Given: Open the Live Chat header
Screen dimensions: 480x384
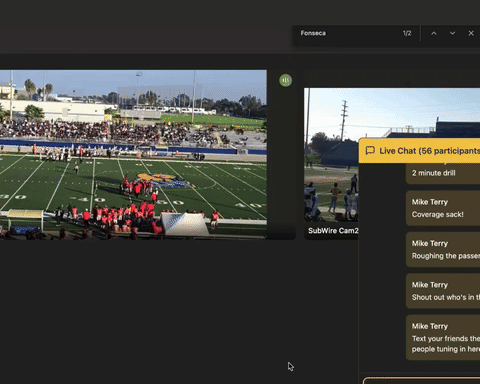Looking at the screenshot, I should point(419,151).
